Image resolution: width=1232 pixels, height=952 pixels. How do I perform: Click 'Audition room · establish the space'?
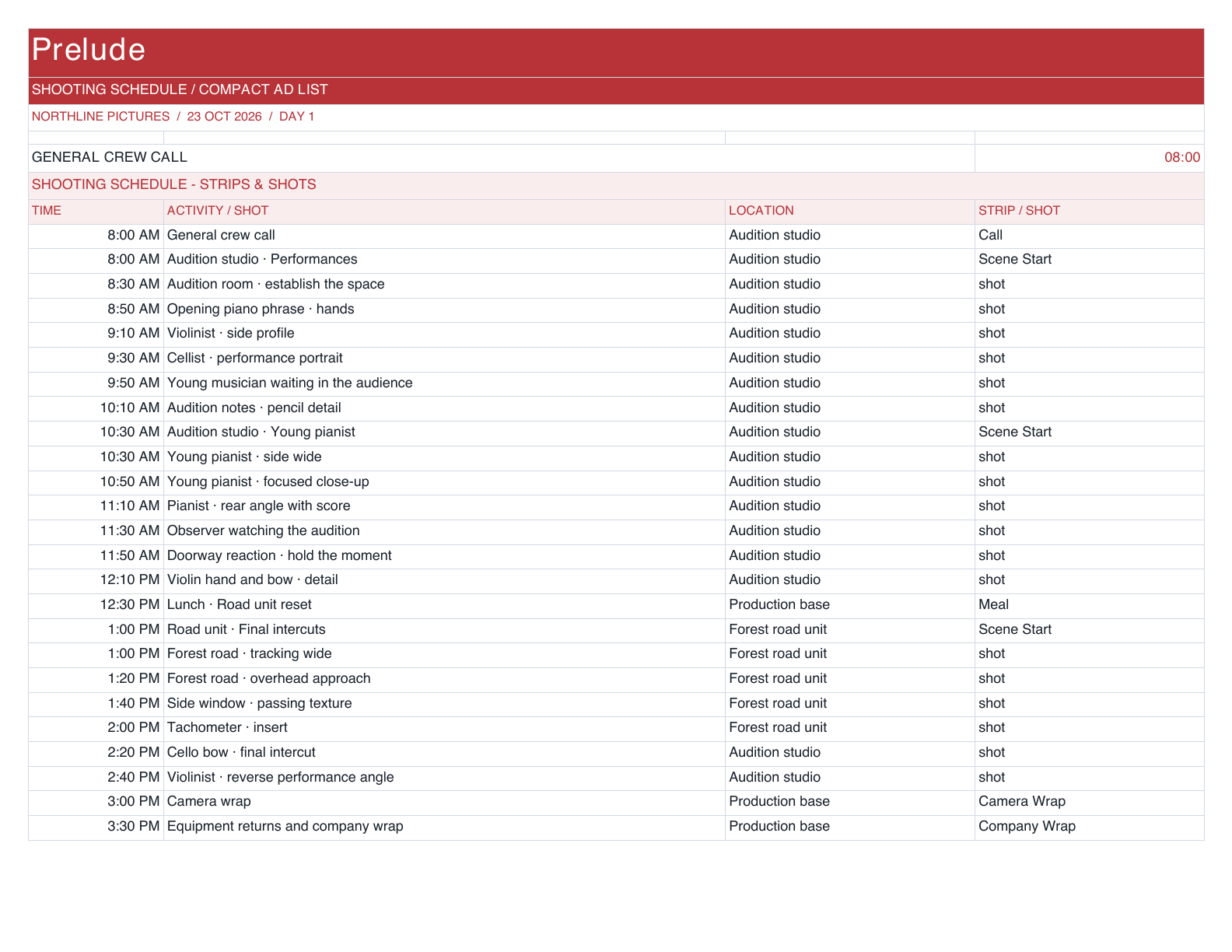click(444, 285)
